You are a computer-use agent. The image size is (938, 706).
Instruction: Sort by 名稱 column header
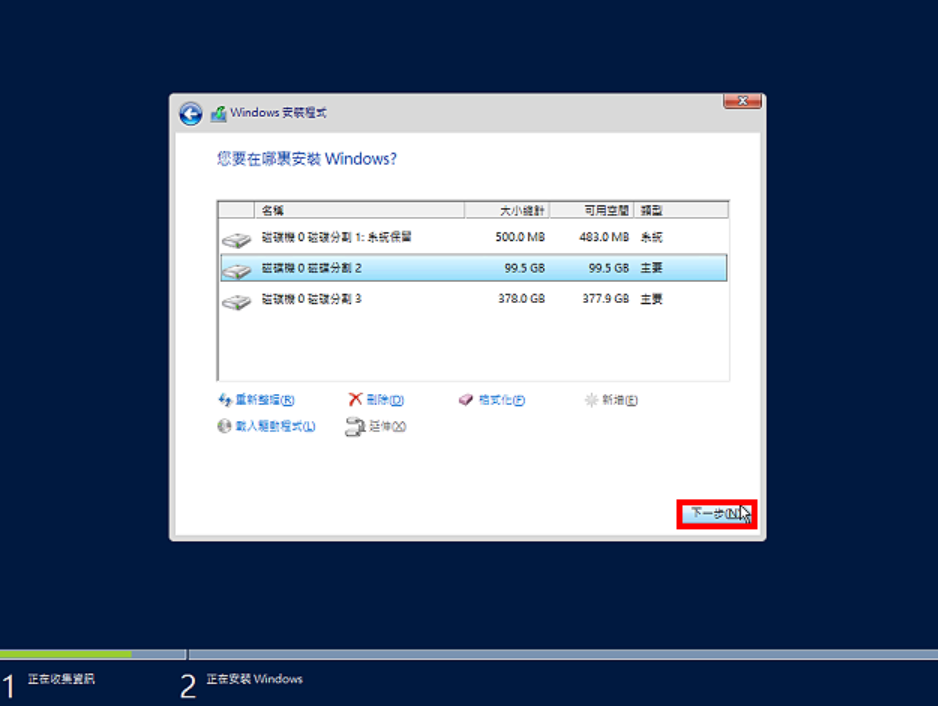tap(360, 210)
